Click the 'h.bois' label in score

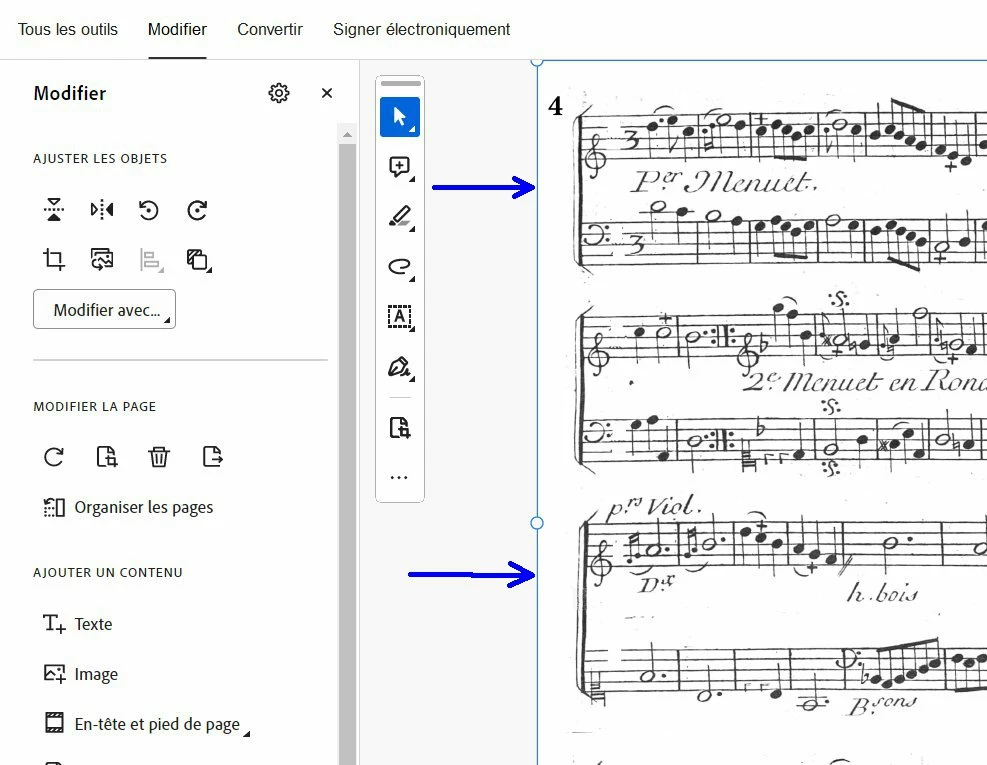click(882, 592)
